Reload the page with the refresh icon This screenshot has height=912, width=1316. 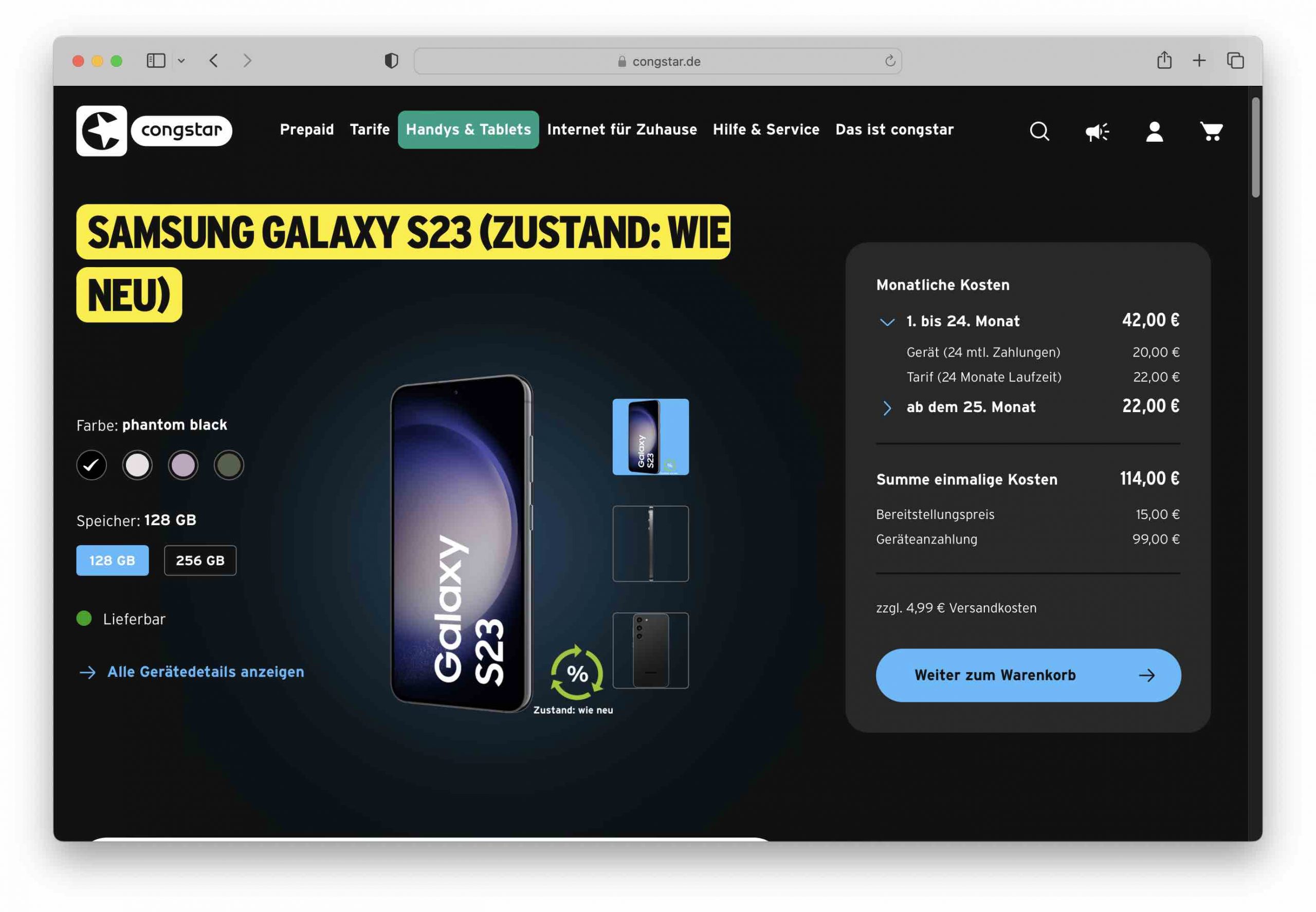(889, 61)
